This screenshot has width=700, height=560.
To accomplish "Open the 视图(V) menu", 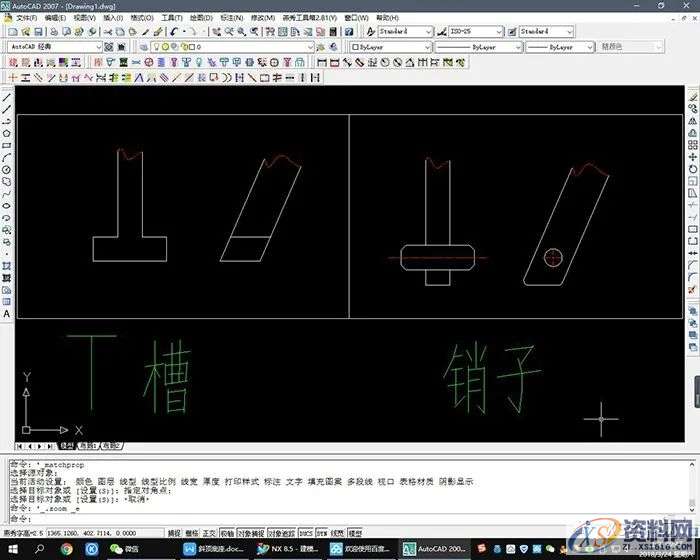I will pos(85,18).
